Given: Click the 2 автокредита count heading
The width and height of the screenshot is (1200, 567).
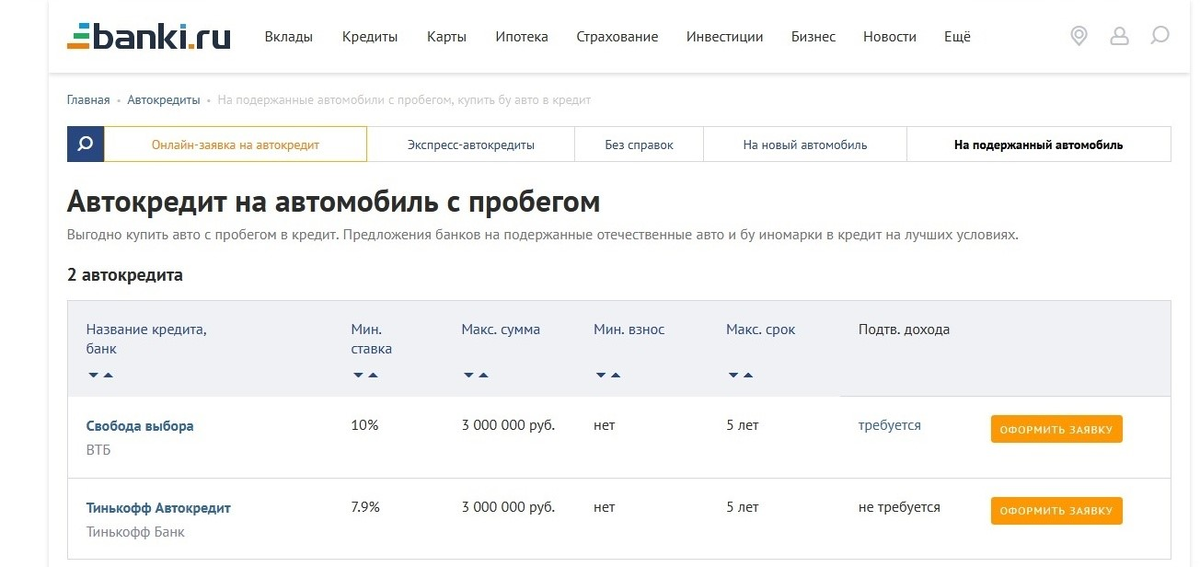Looking at the screenshot, I should click(125, 275).
